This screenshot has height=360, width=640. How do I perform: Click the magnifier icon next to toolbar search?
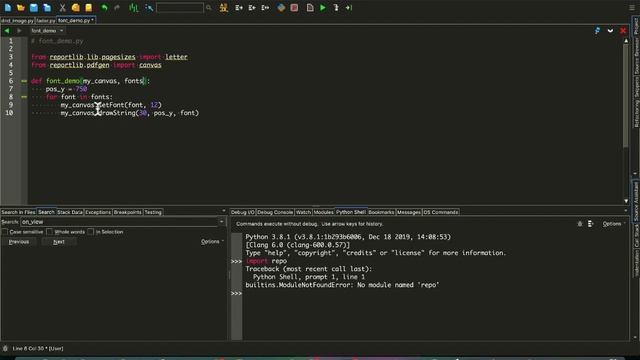pyautogui.click(x=209, y=7)
